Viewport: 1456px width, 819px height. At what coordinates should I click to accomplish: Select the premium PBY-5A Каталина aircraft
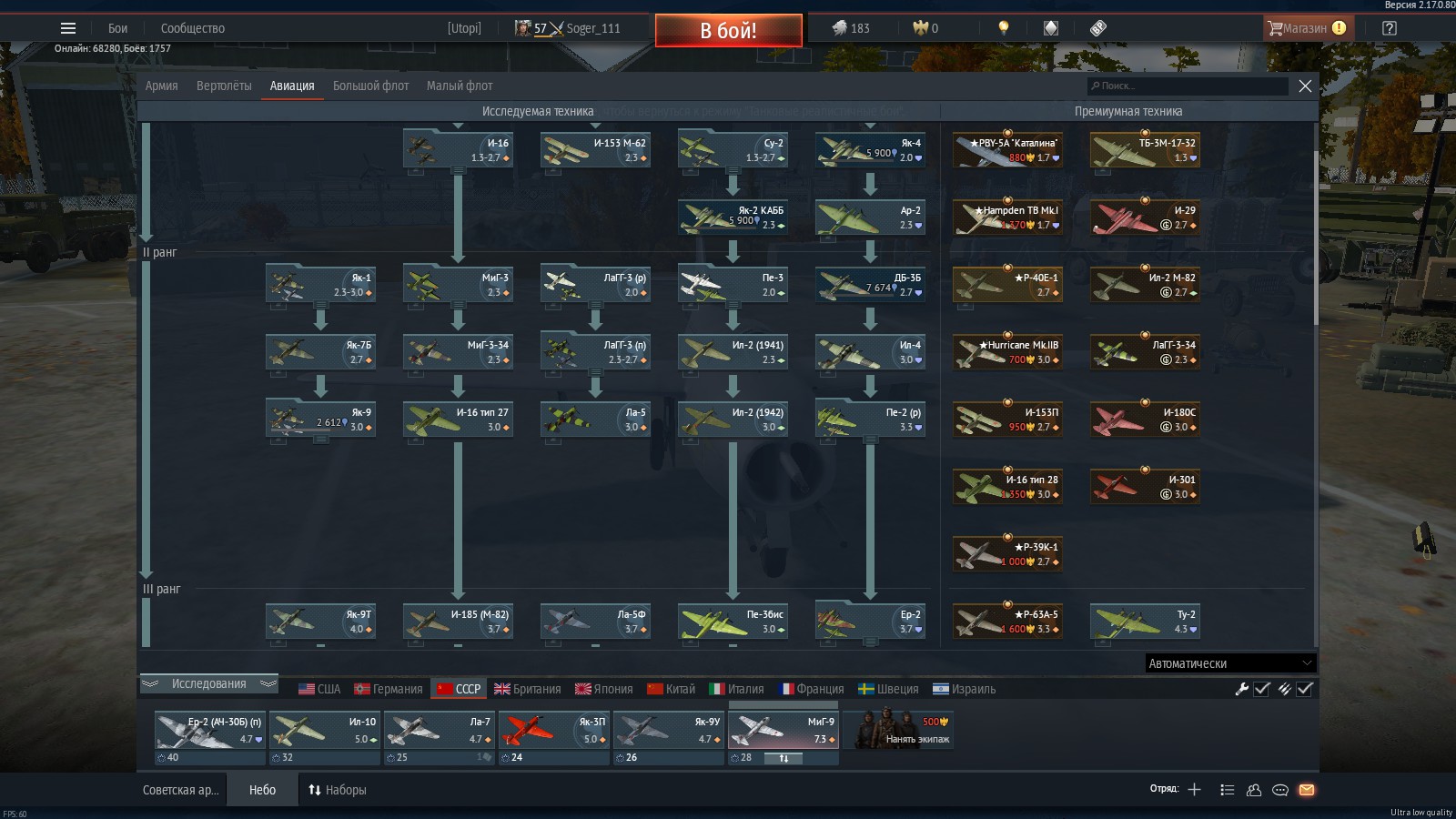[x=1007, y=149]
